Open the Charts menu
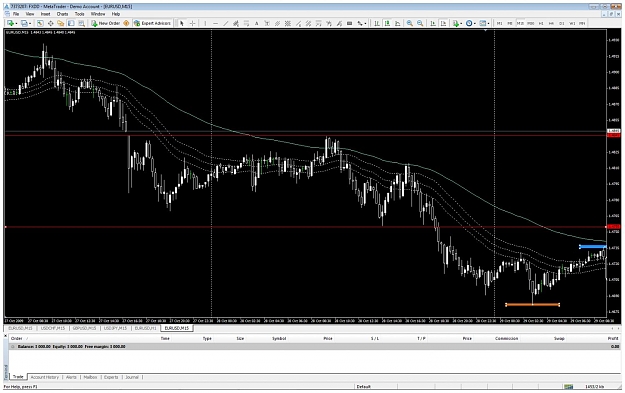 [x=62, y=14]
